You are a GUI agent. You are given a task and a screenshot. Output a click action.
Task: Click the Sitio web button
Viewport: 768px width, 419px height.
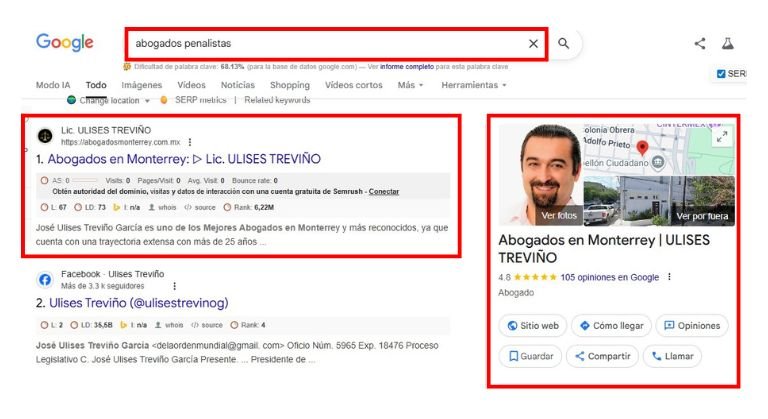pyautogui.click(x=533, y=326)
